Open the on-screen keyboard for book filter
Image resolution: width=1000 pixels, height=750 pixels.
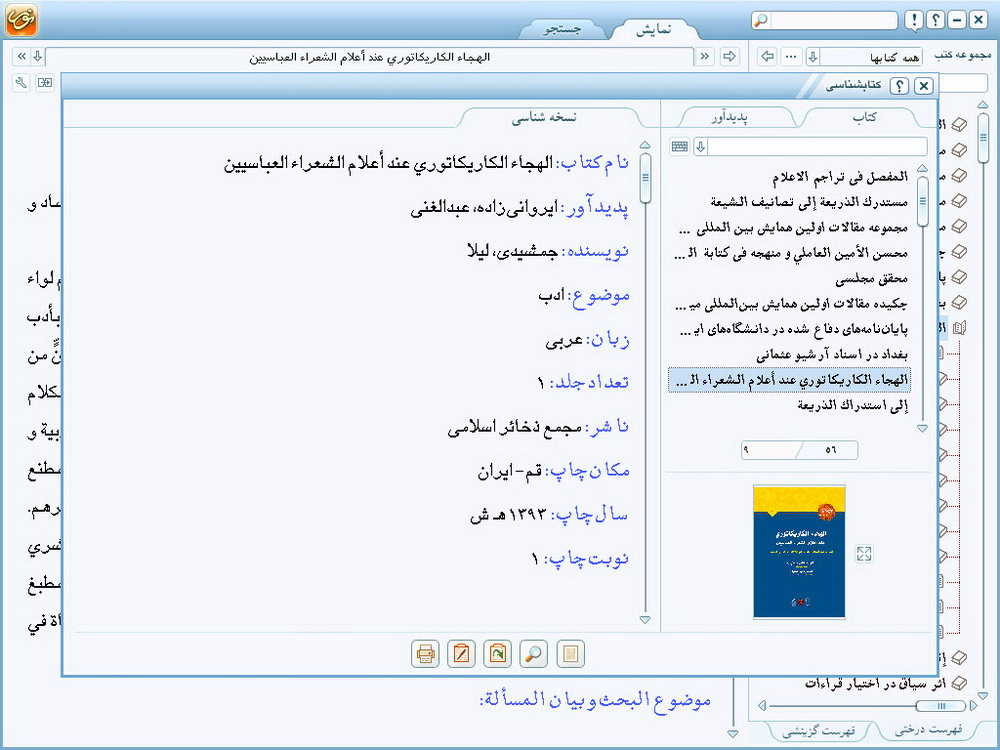click(680, 147)
